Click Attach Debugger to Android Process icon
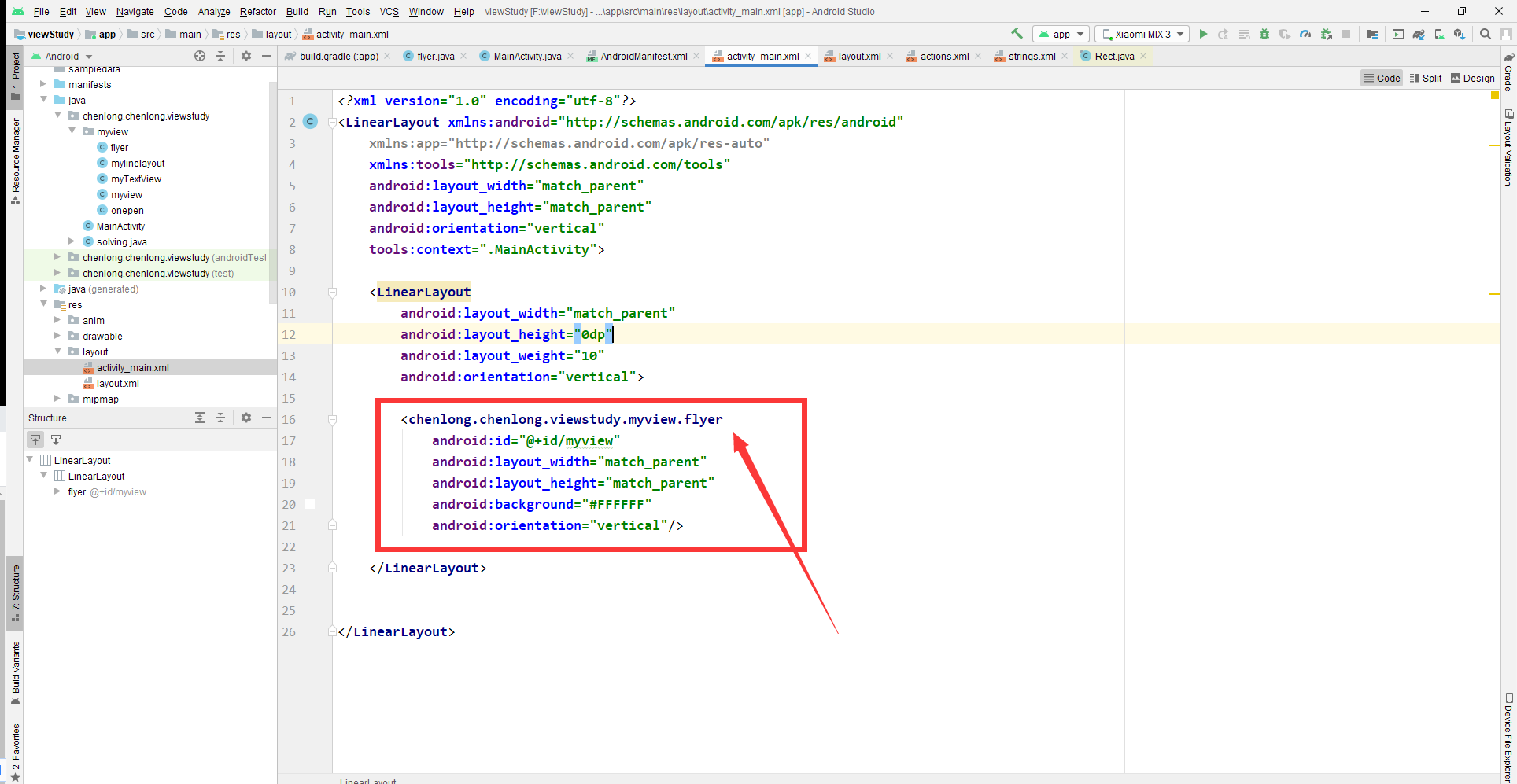The height and width of the screenshot is (784, 1517). click(x=1326, y=34)
